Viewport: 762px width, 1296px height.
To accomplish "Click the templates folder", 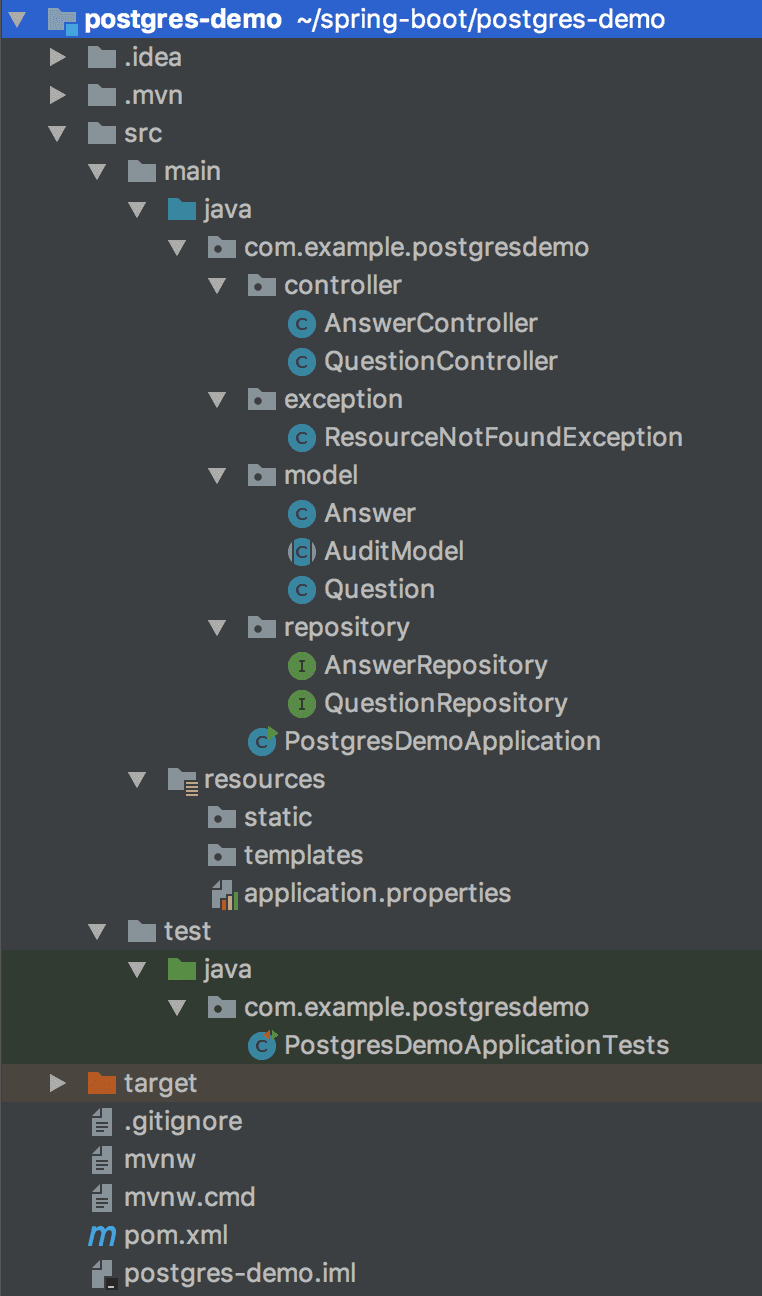I will 288,855.
